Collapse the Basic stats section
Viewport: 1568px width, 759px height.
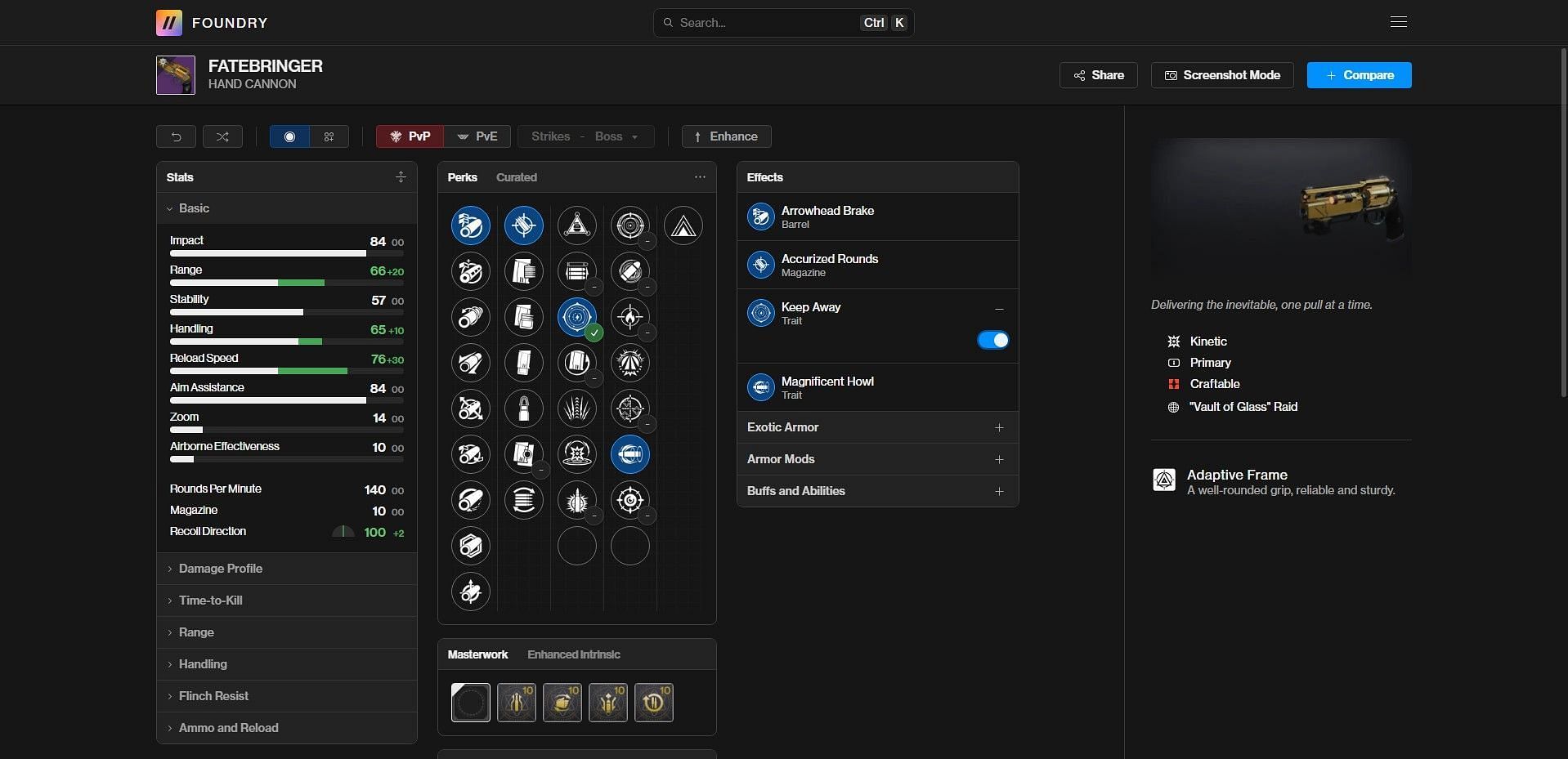[x=286, y=208]
